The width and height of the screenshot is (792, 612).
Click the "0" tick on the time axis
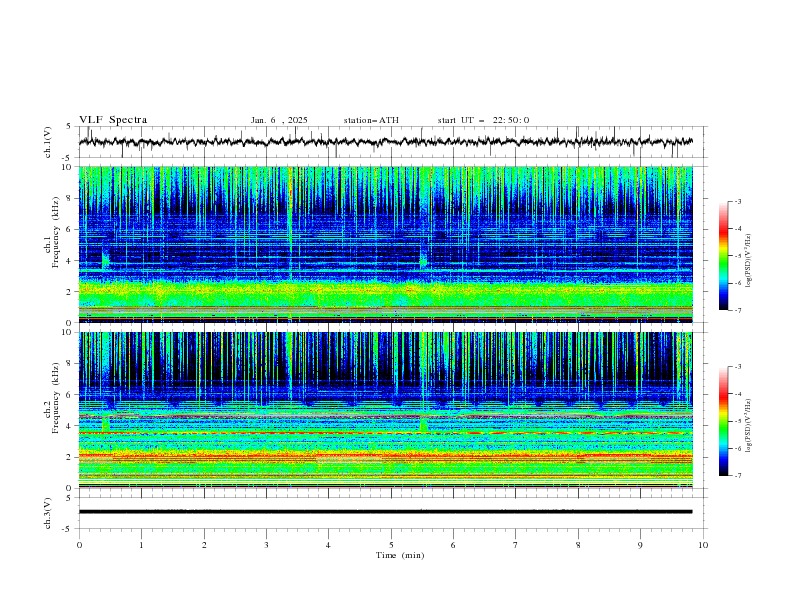(x=79, y=545)
